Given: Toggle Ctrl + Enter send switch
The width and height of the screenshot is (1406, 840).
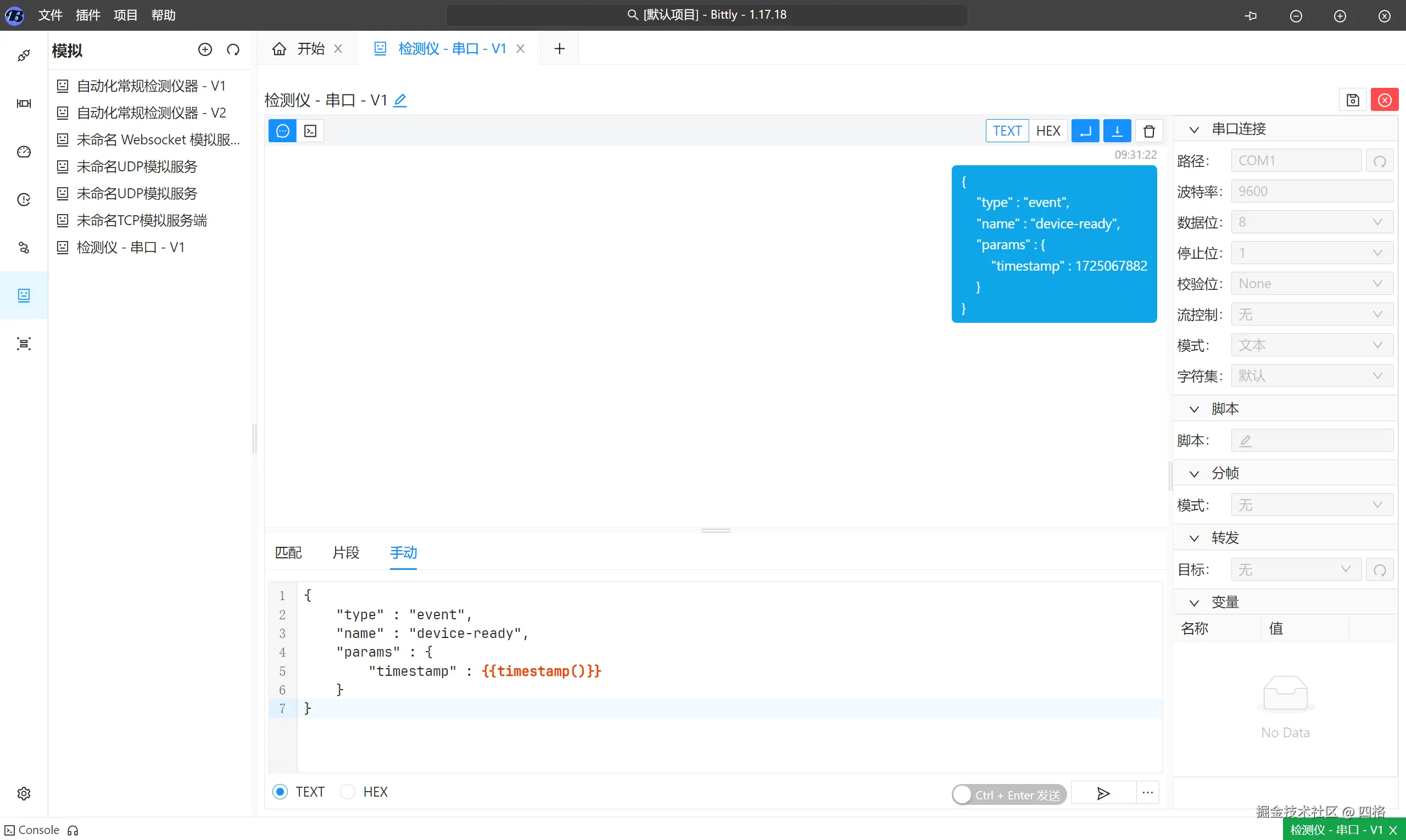Looking at the screenshot, I should tap(1009, 794).
